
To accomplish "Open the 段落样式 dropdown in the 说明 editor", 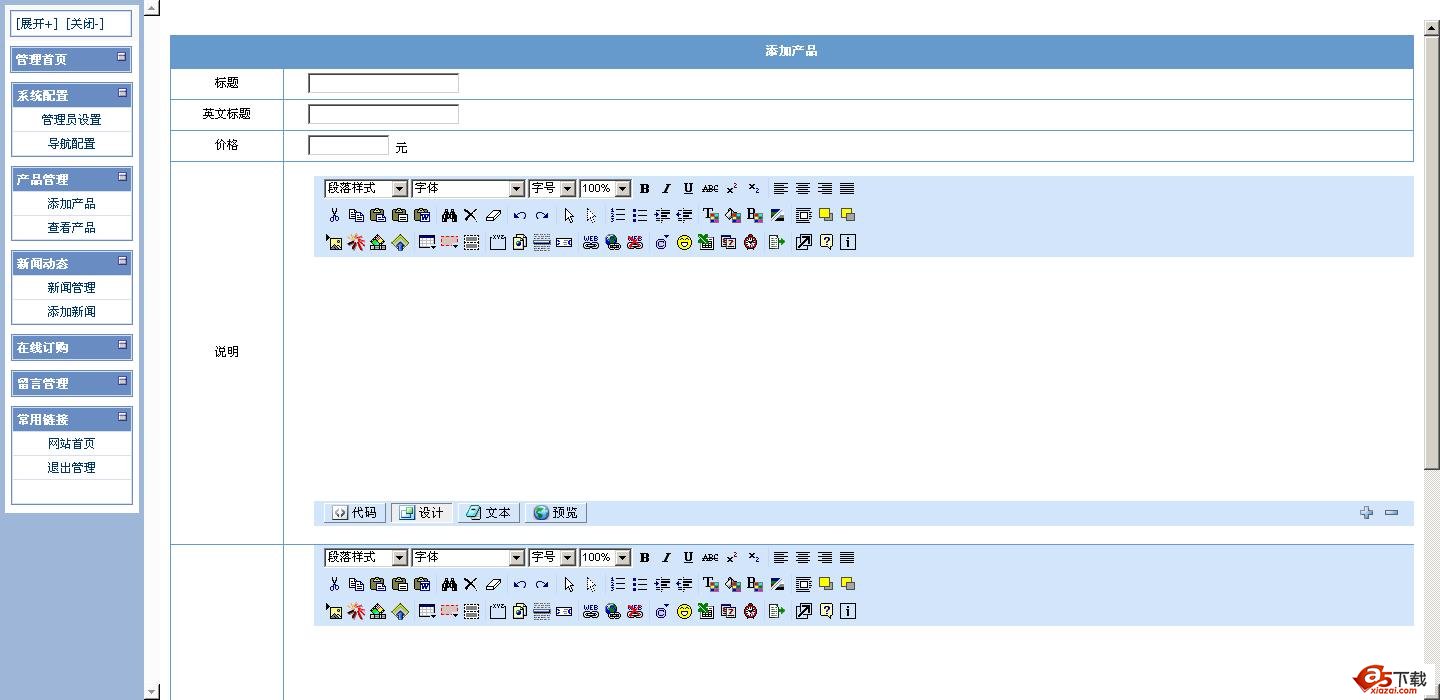I will point(366,189).
